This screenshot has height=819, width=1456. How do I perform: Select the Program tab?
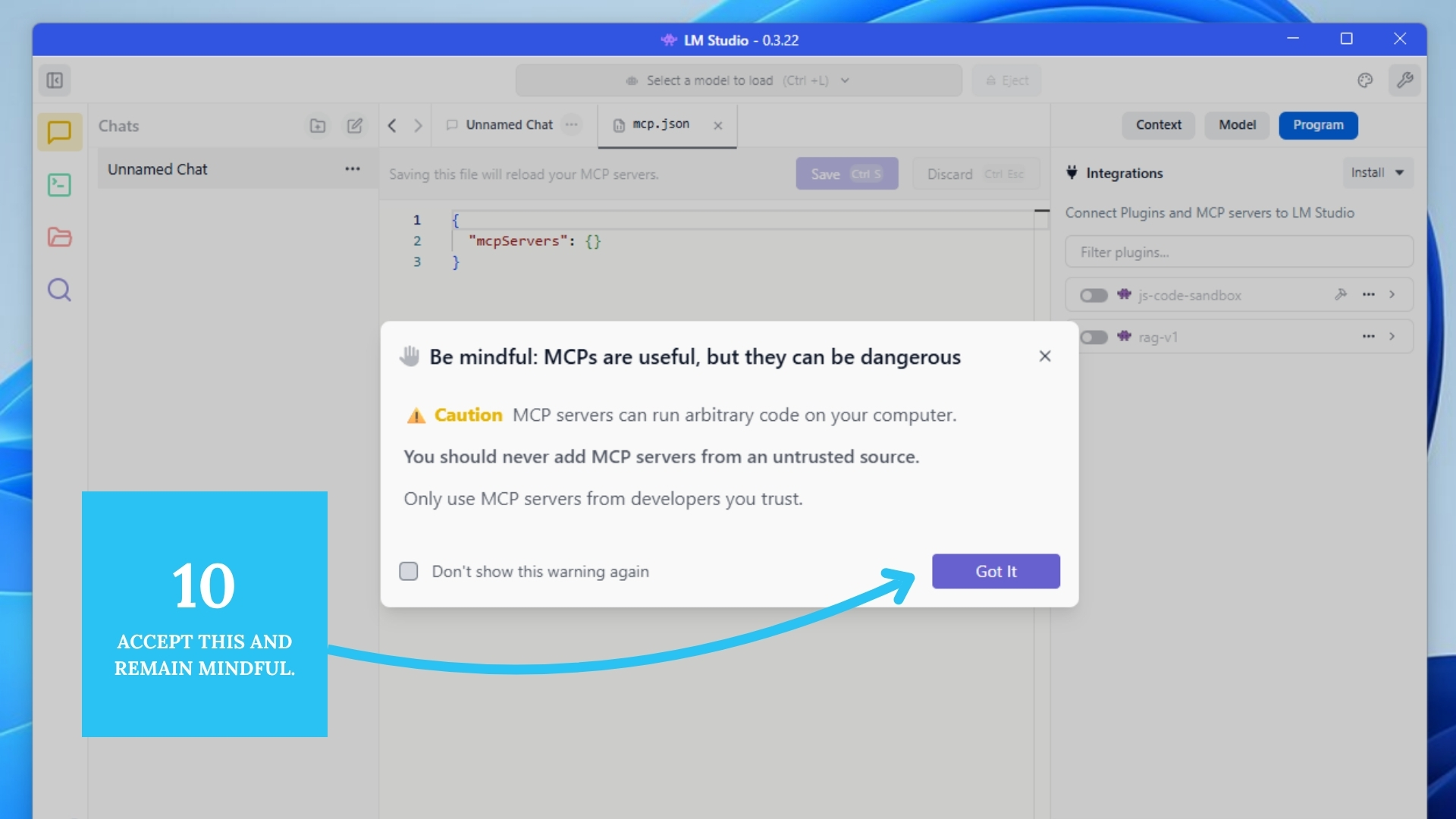point(1318,125)
